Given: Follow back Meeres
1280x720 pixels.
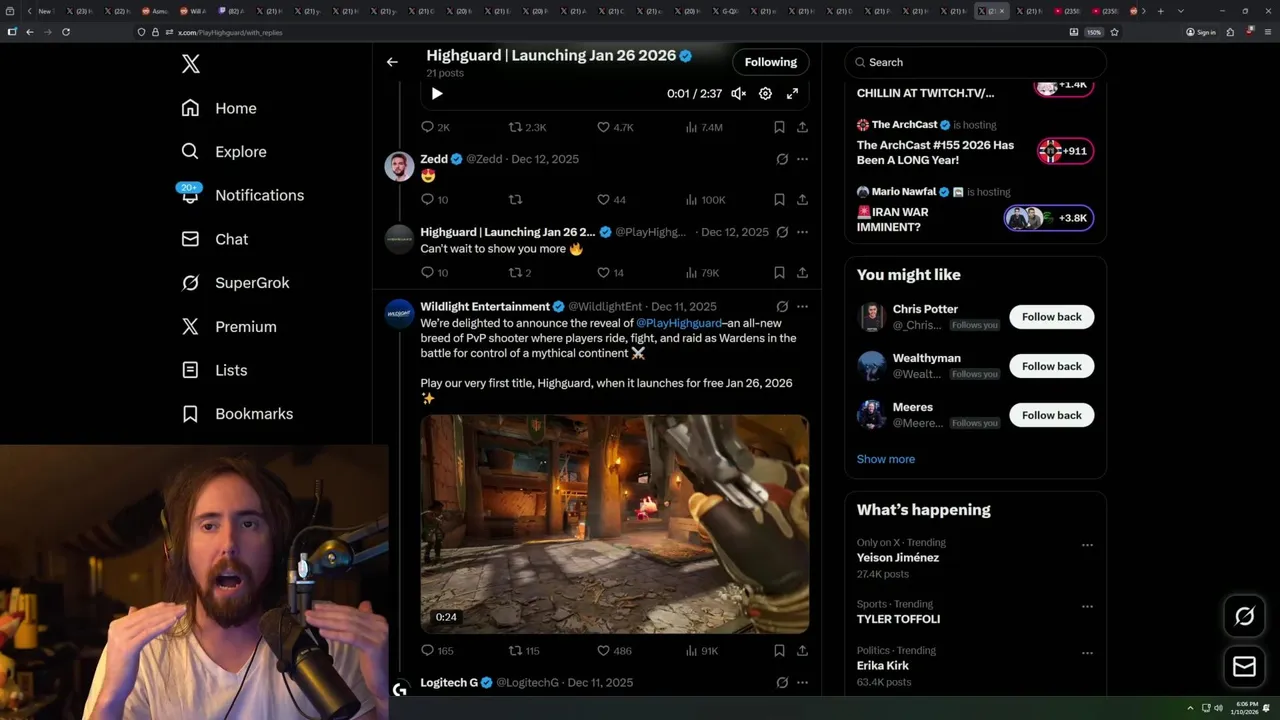Looking at the screenshot, I should [1052, 415].
